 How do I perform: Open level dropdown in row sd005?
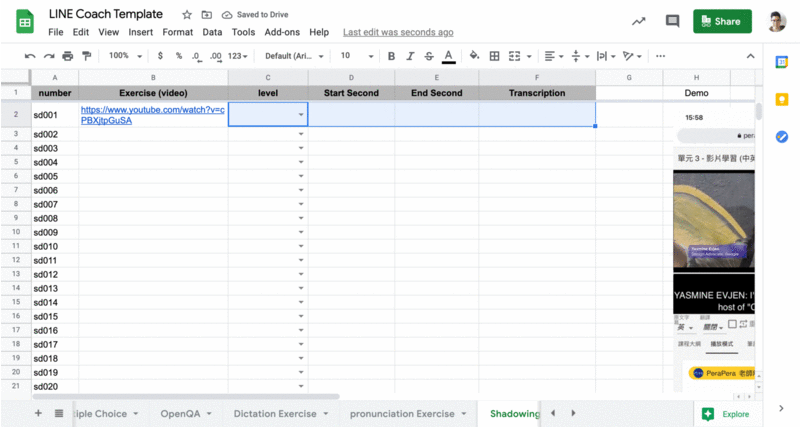click(x=301, y=176)
